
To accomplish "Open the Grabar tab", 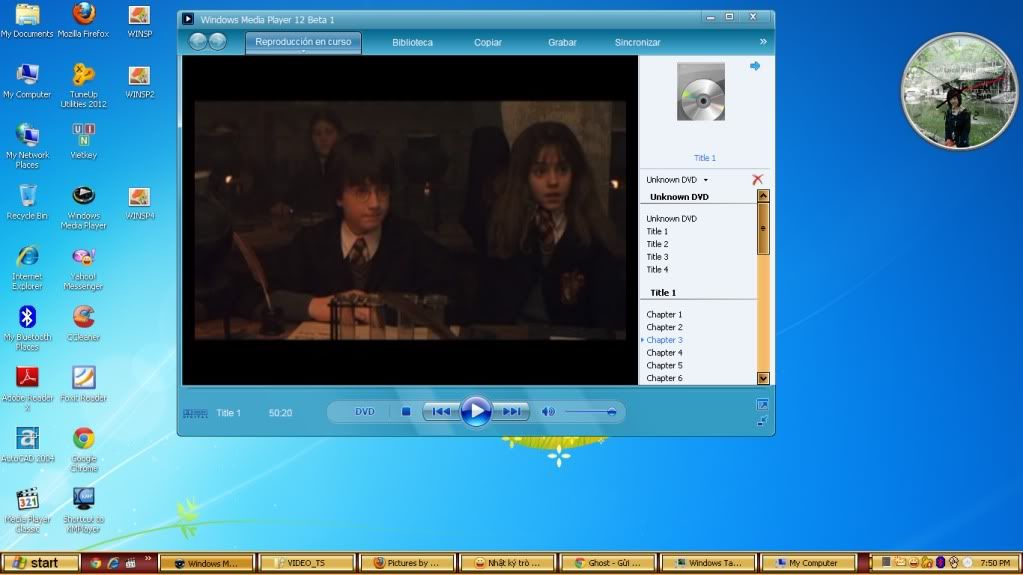I will (x=562, y=42).
